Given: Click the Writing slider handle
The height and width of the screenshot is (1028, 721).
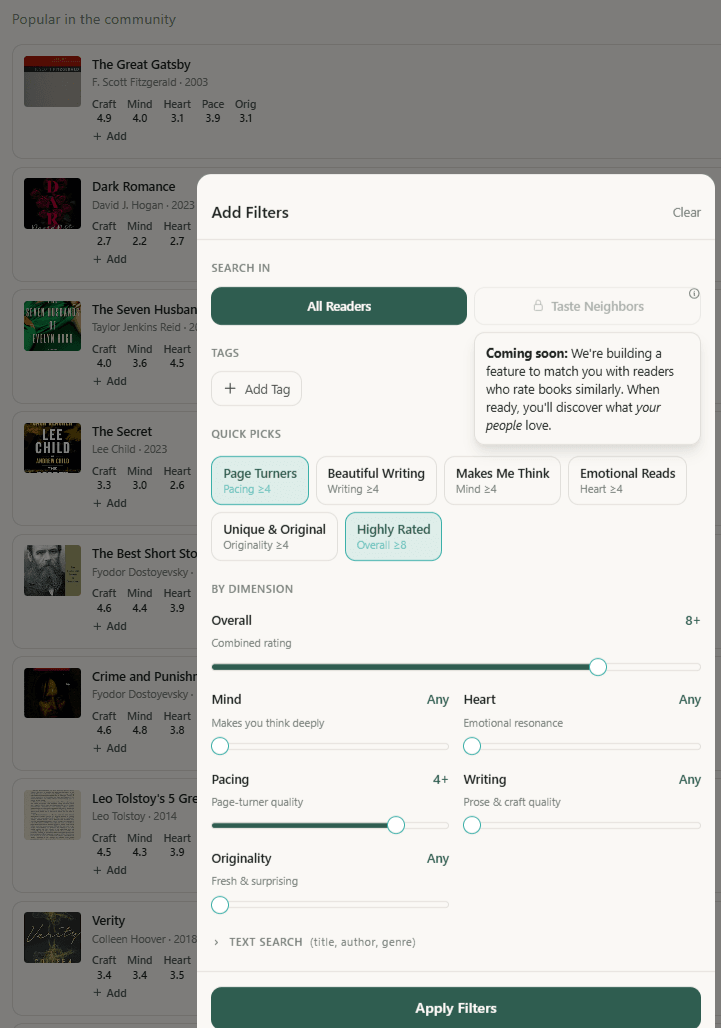Looking at the screenshot, I should (x=472, y=825).
